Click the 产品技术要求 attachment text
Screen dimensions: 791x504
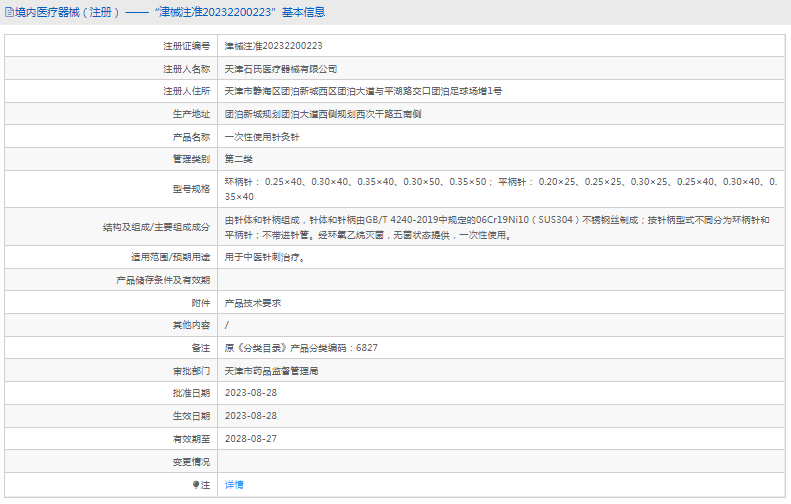(x=253, y=303)
